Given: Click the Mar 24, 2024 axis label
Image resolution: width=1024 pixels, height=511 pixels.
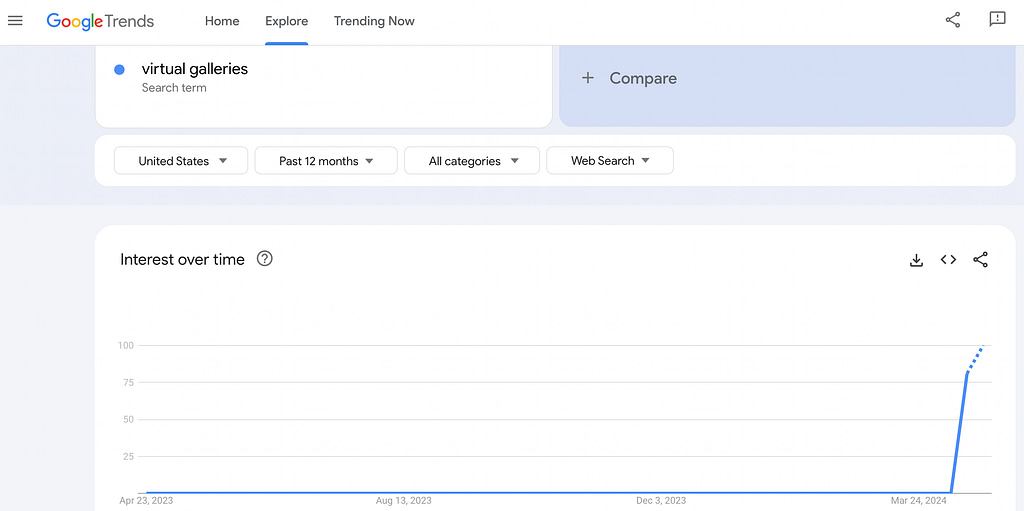Looking at the screenshot, I should [918, 501].
